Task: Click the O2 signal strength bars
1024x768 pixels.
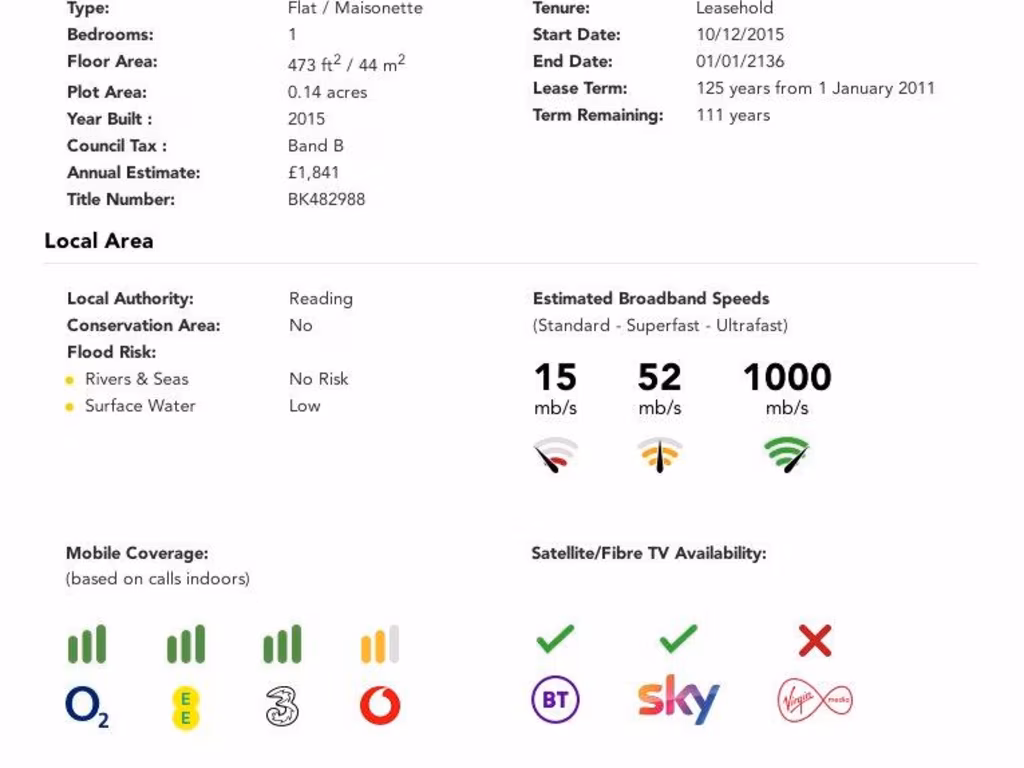Action: coord(87,645)
